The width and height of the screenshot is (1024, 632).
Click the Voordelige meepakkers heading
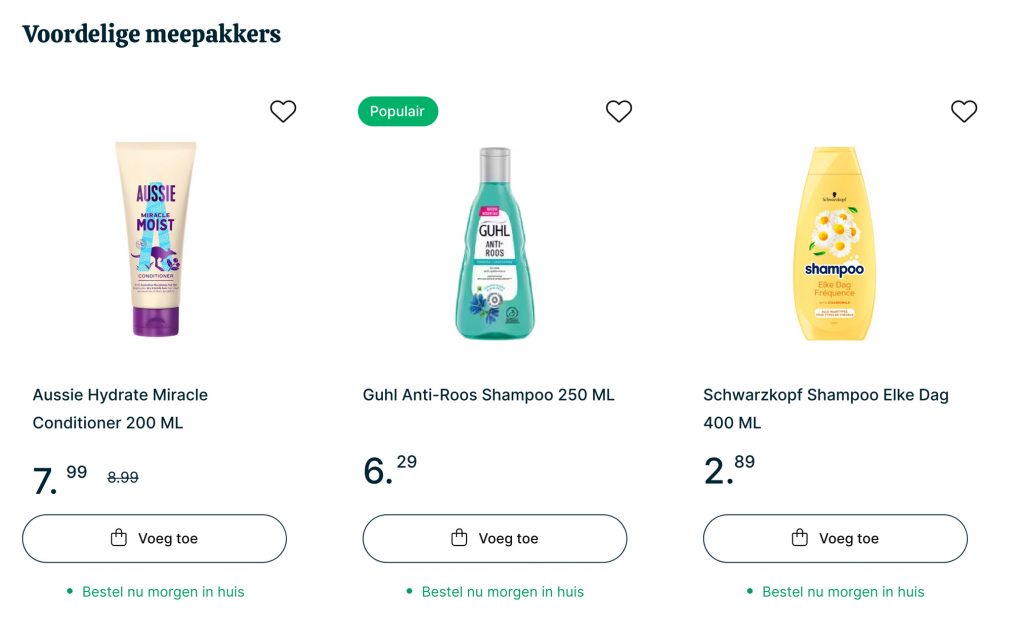point(151,34)
